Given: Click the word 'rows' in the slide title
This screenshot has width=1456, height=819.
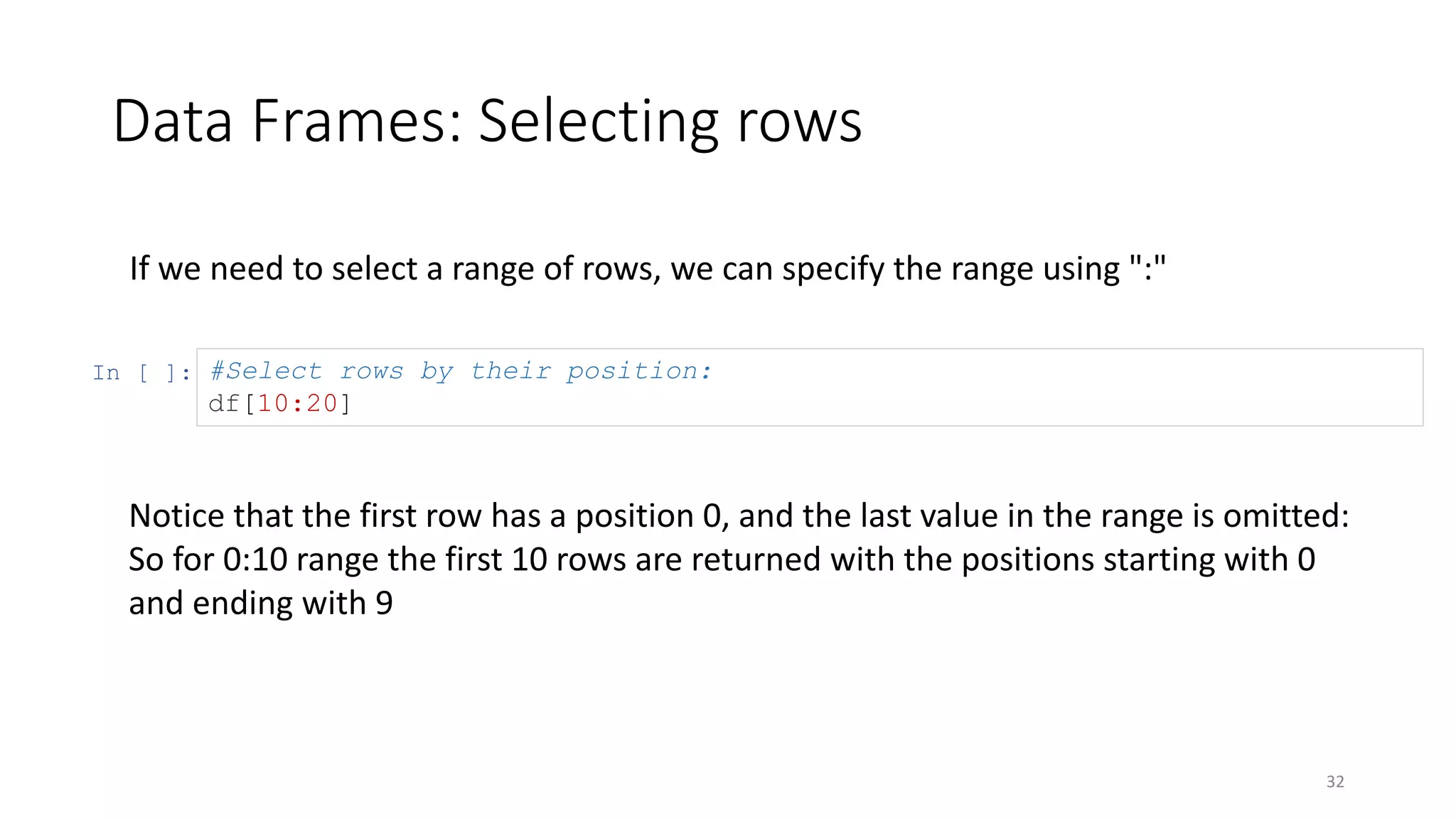Looking at the screenshot, I should [799, 122].
